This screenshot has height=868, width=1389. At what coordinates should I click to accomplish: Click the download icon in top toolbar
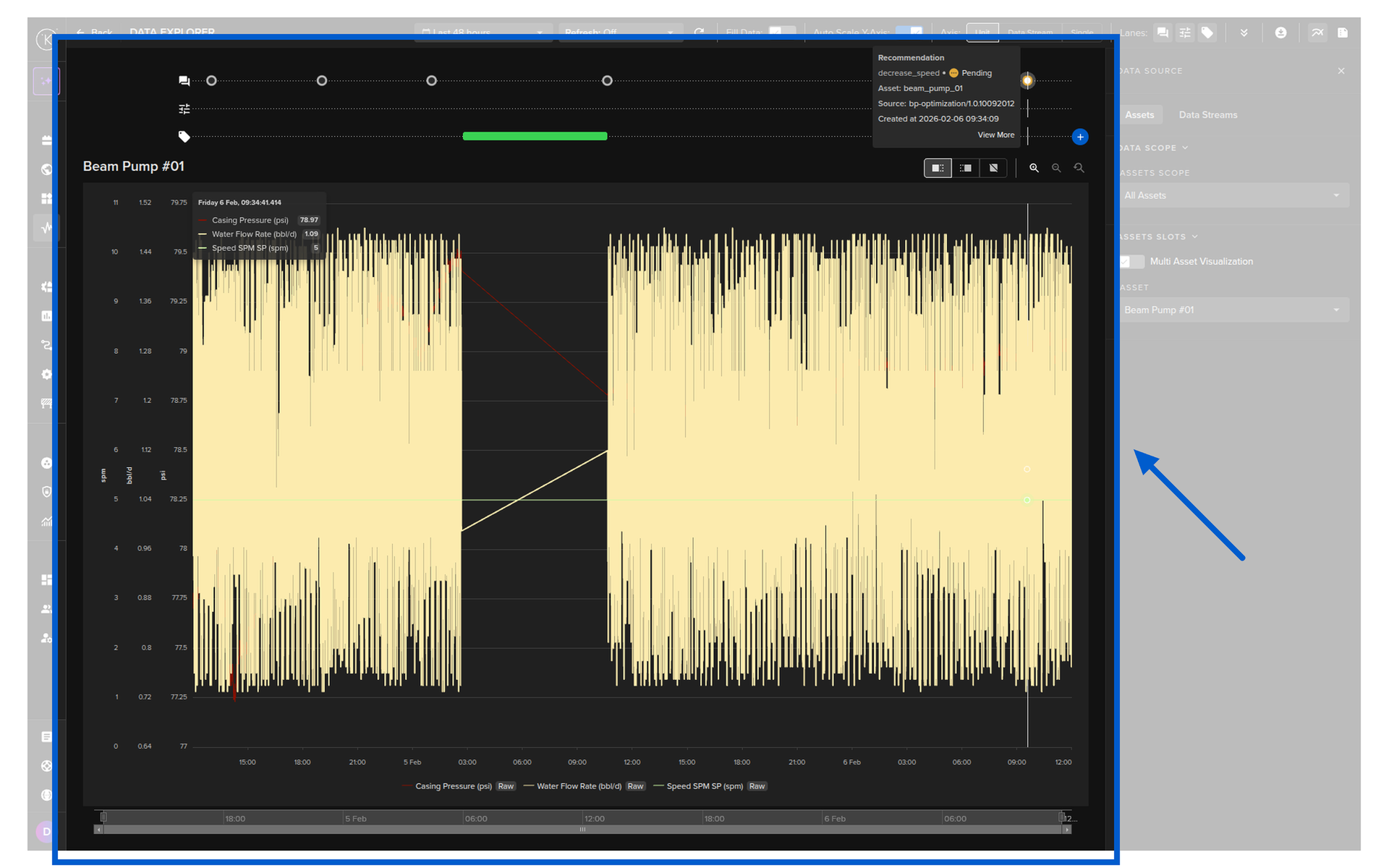(x=1280, y=33)
